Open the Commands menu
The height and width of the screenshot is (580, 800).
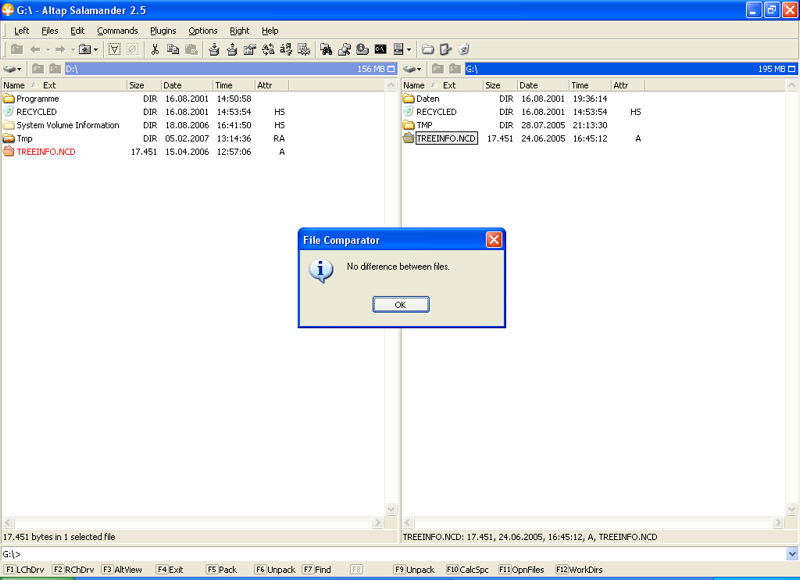117,31
